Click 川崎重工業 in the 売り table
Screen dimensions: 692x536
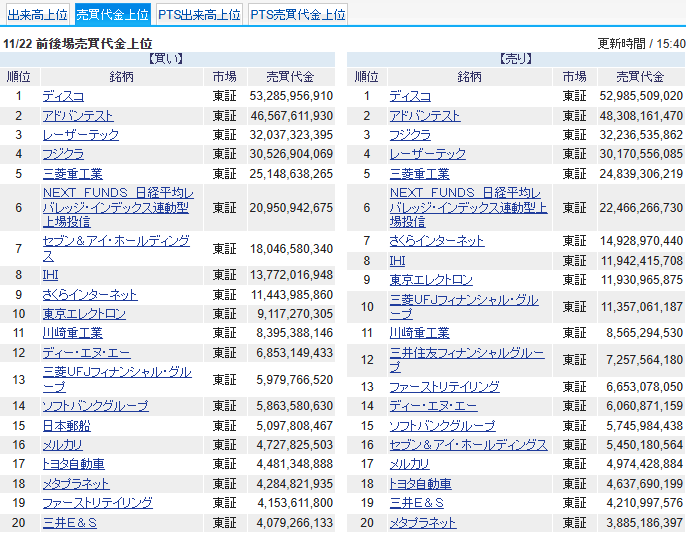click(419, 333)
